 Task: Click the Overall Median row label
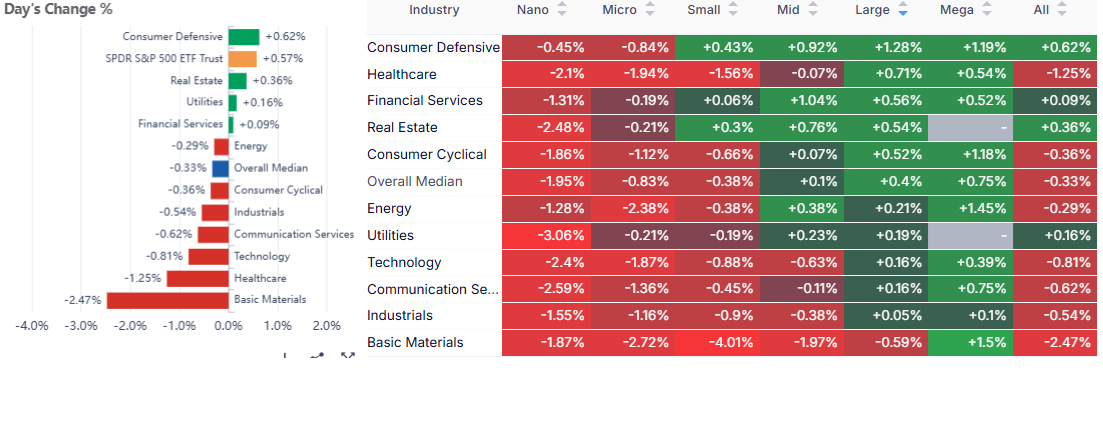(415, 181)
